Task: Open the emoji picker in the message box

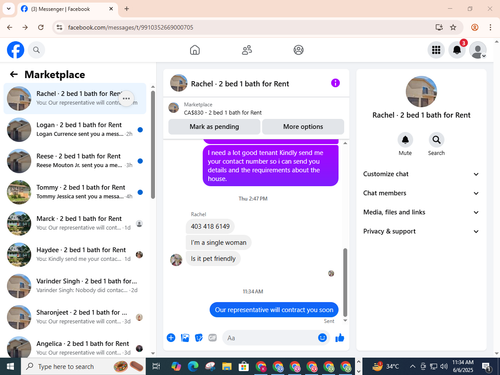Action: pos(322,338)
